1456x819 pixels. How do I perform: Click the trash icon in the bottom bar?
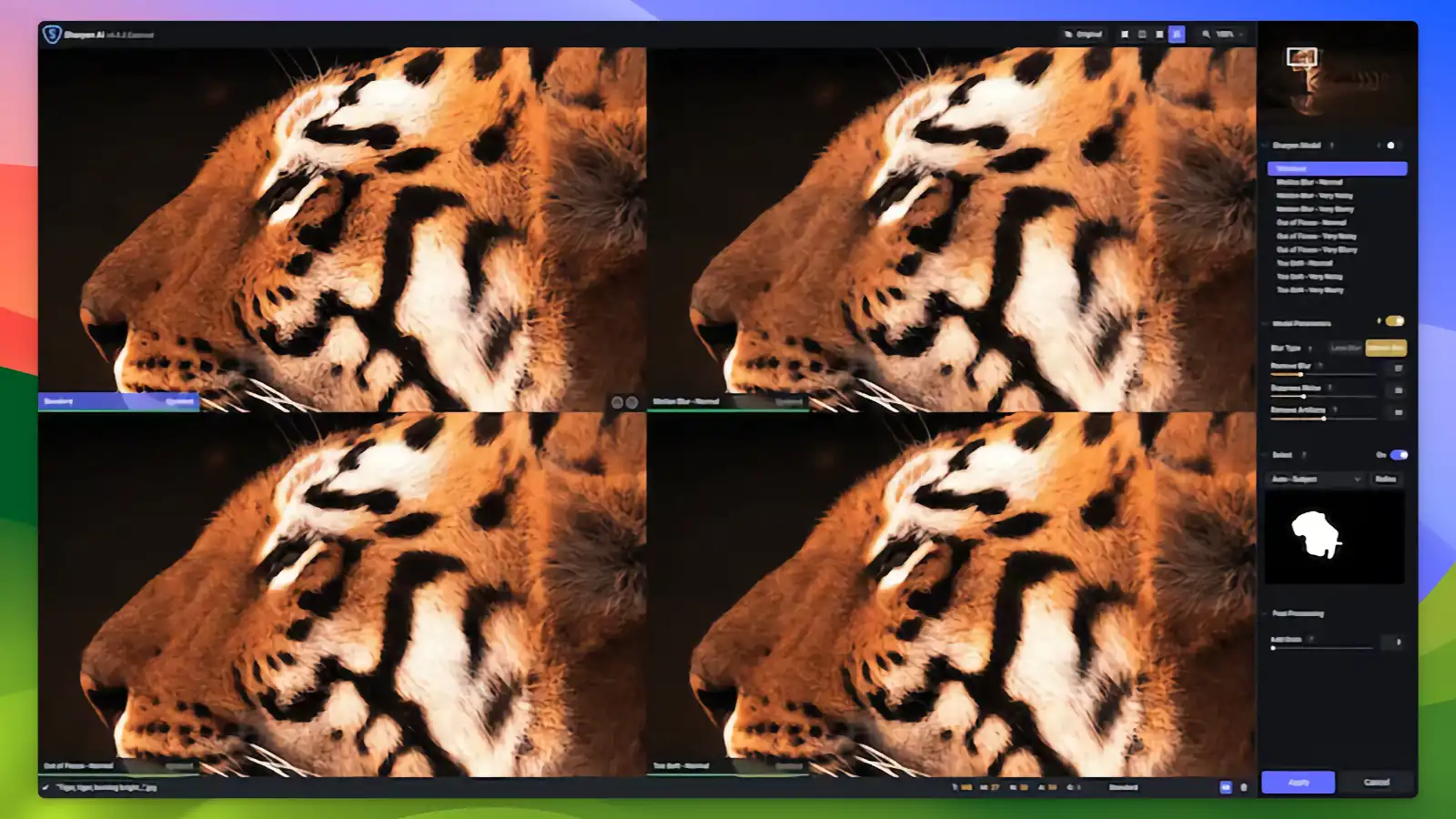pyautogui.click(x=1244, y=787)
